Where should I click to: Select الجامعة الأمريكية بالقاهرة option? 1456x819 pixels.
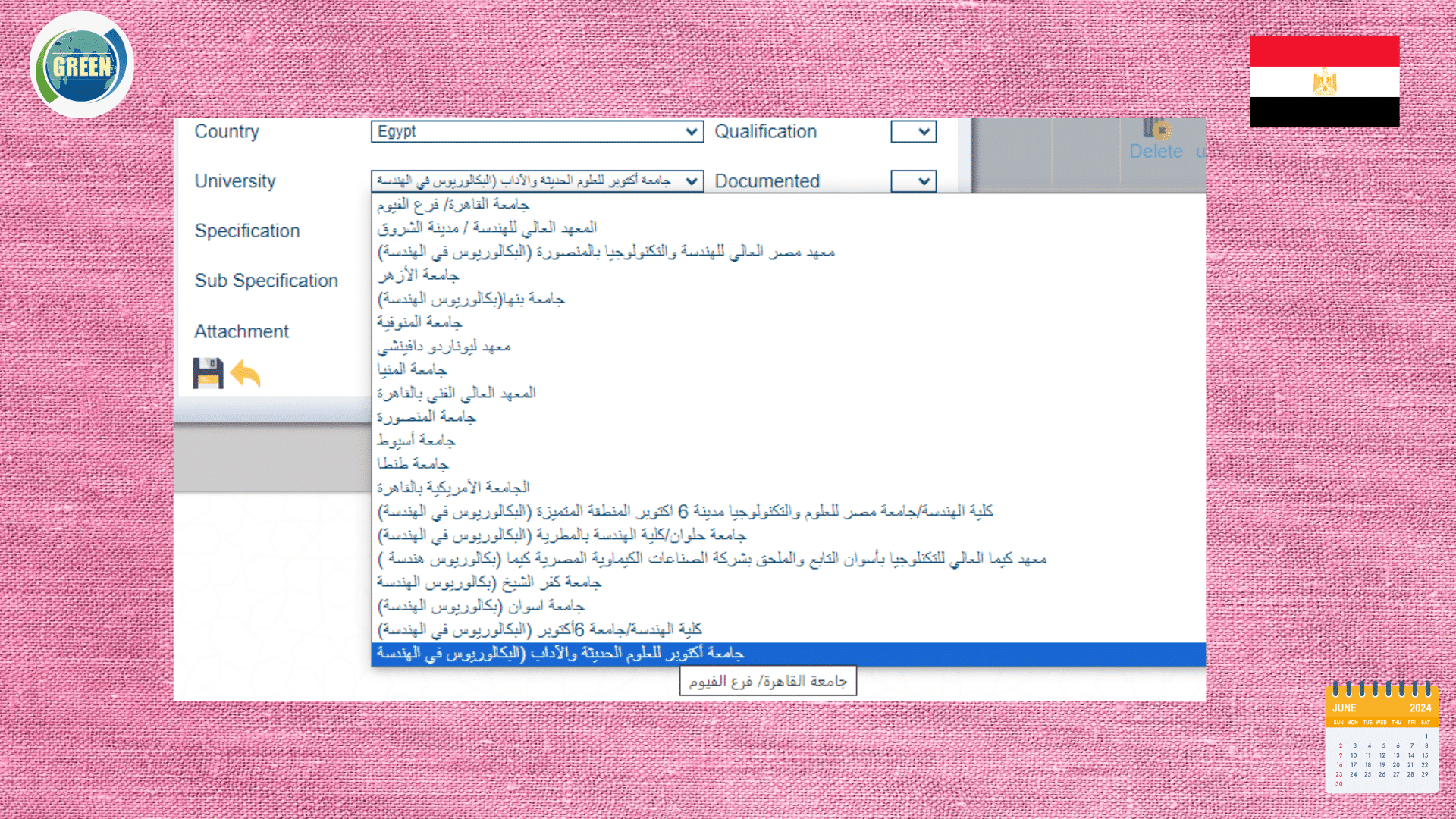(x=453, y=487)
